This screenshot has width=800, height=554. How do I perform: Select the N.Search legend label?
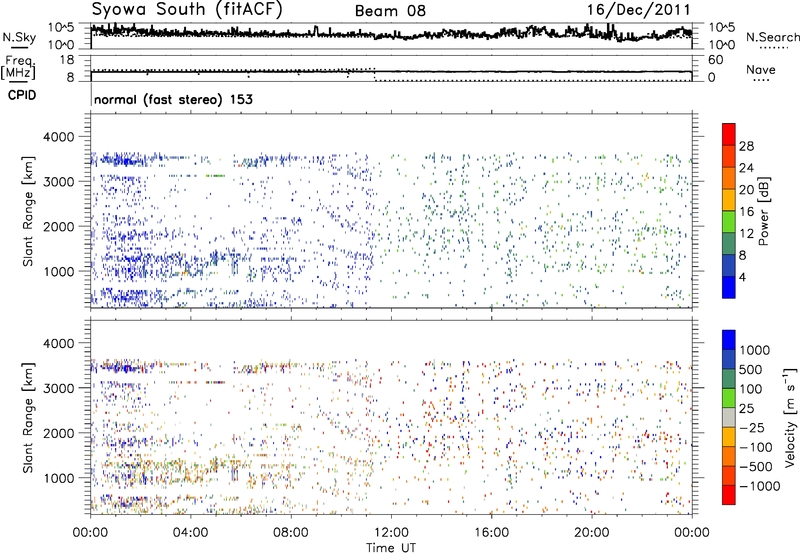click(772, 37)
